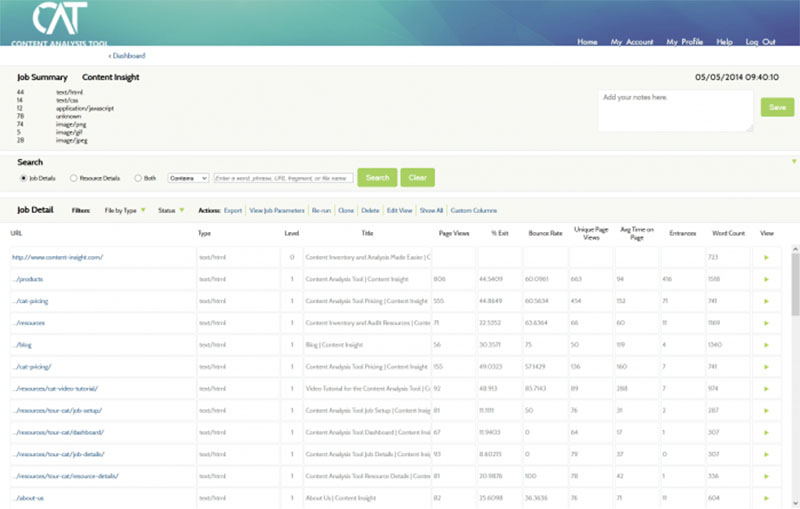This screenshot has width=800, height=509.
Task: Click the 'Add your notes here' text box
Action: [675, 110]
